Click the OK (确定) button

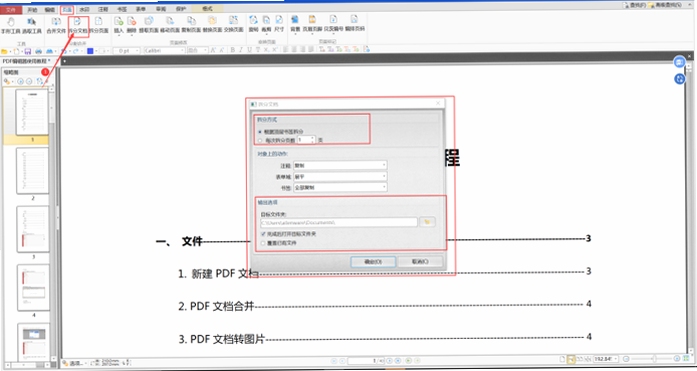[373, 262]
